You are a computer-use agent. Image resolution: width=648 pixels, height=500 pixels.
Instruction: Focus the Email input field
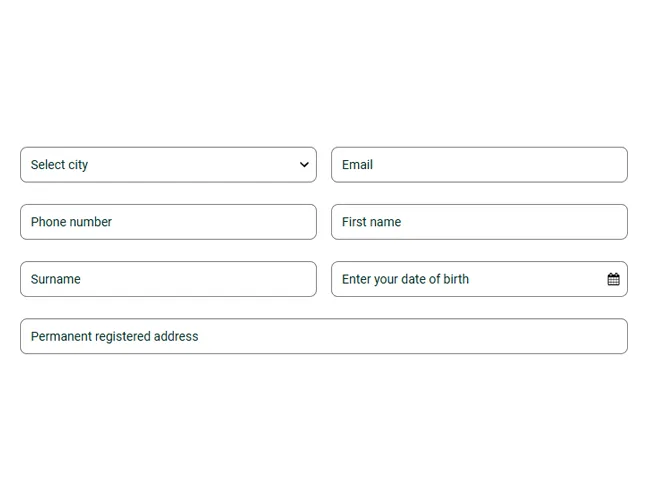tap(479, 165)
